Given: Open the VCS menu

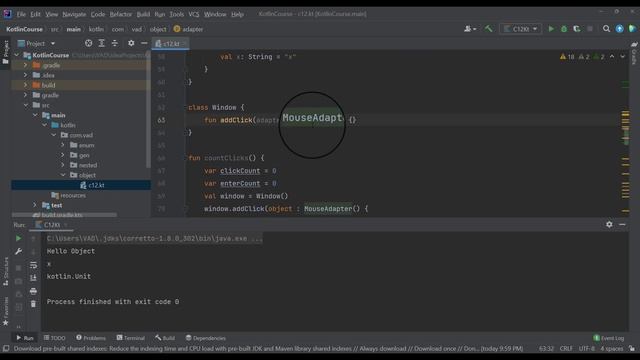Looking at the screenshot, I should [193, 14].
